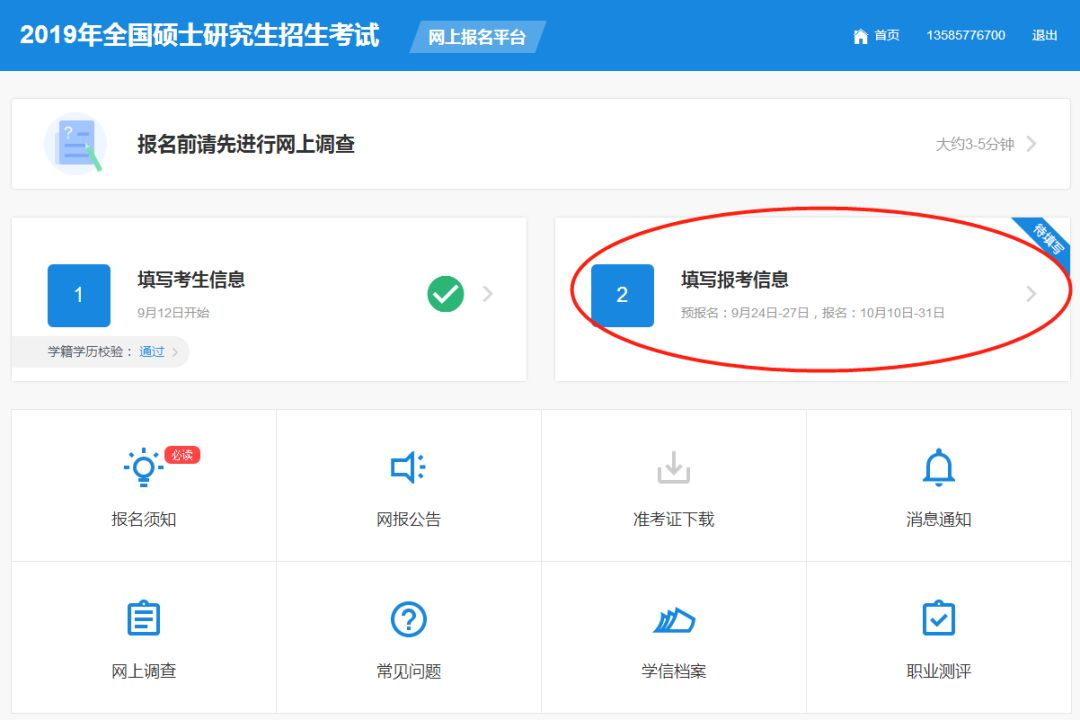
Task: Open the 报名须知 lightbulb icon
Action: (x=143, y=468)
